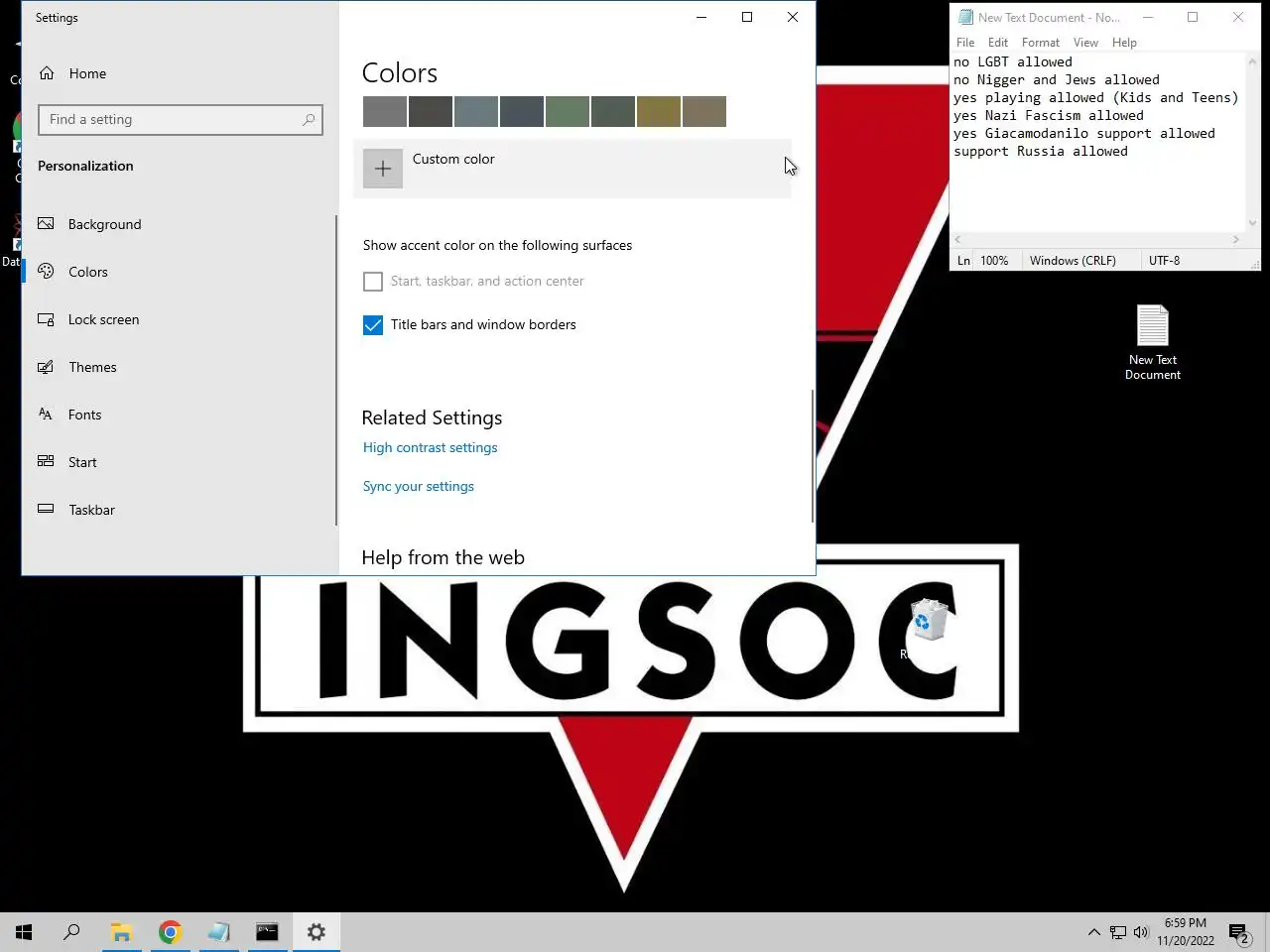The height and width of the screenshot is (952, 1270).
Task: Click the Personalization heading in the sidebar
Action: 85,166
